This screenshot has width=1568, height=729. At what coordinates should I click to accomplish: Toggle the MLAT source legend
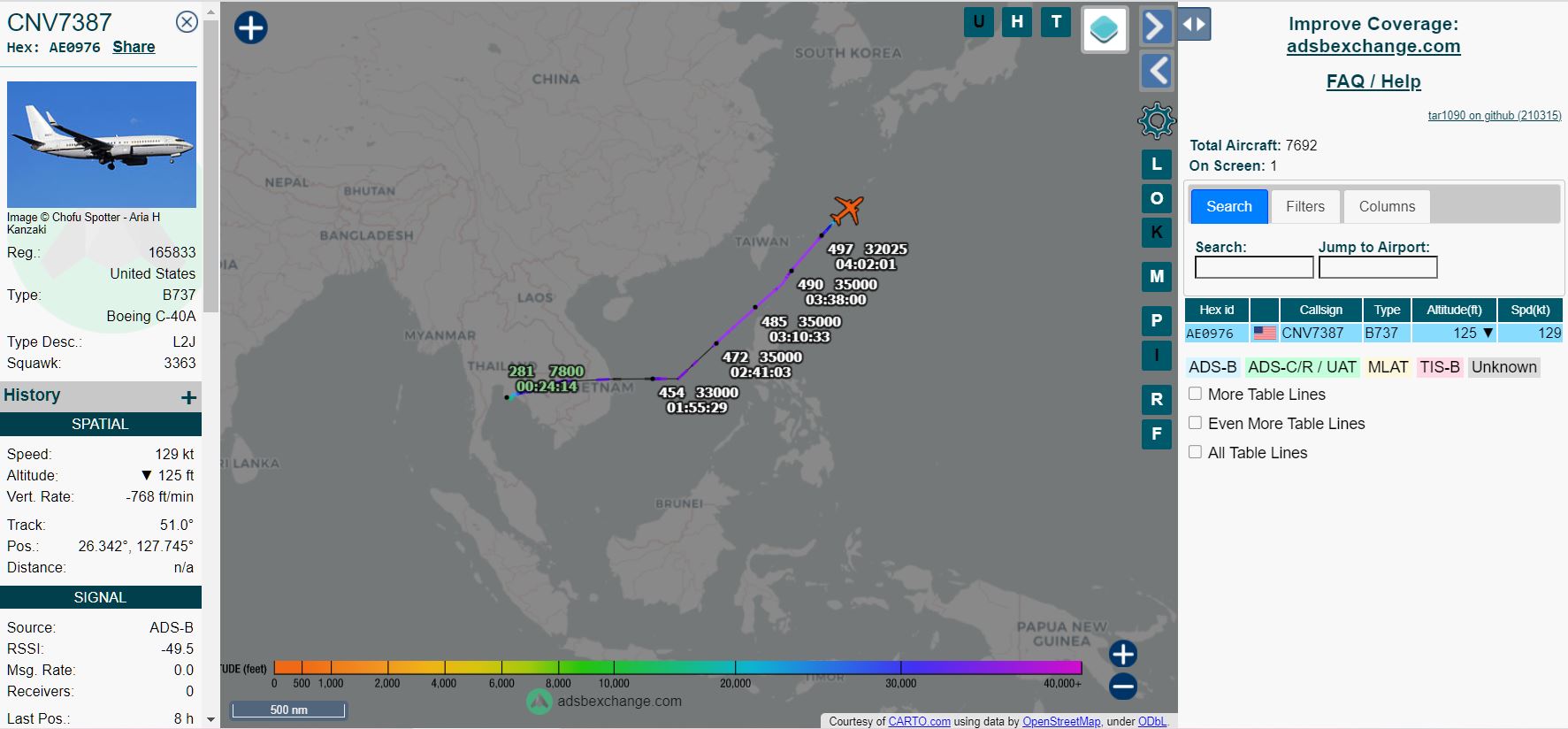coord(1388,367)
